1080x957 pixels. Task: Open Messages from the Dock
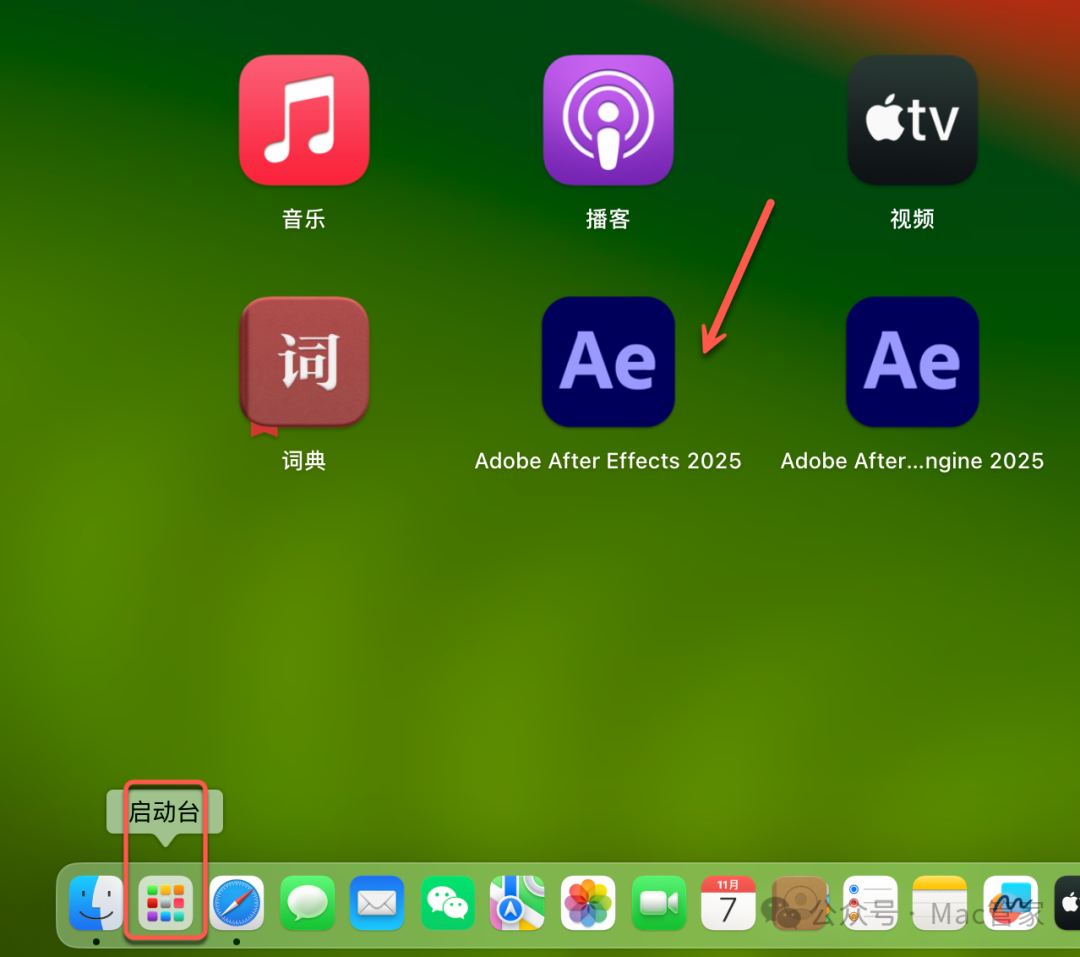tap(307, 903)
